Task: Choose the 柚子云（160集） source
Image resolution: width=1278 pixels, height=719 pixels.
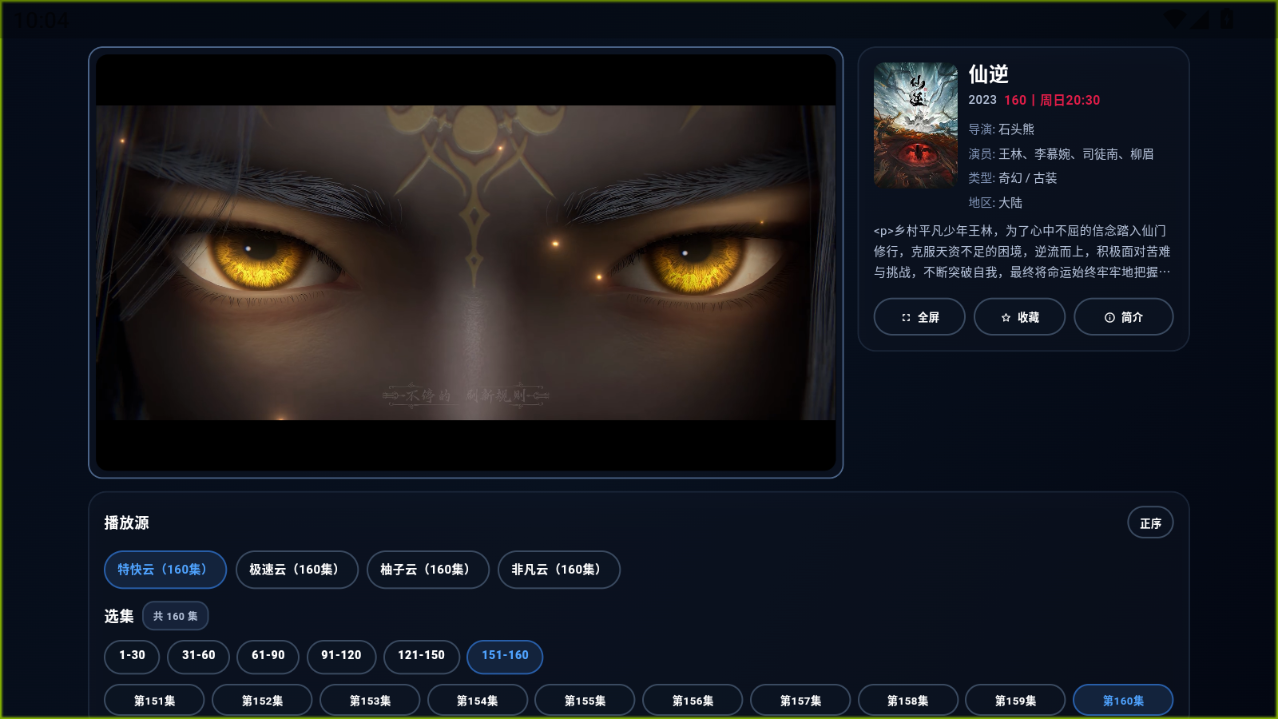Action: pyautogui.click(x=428, y=570)
